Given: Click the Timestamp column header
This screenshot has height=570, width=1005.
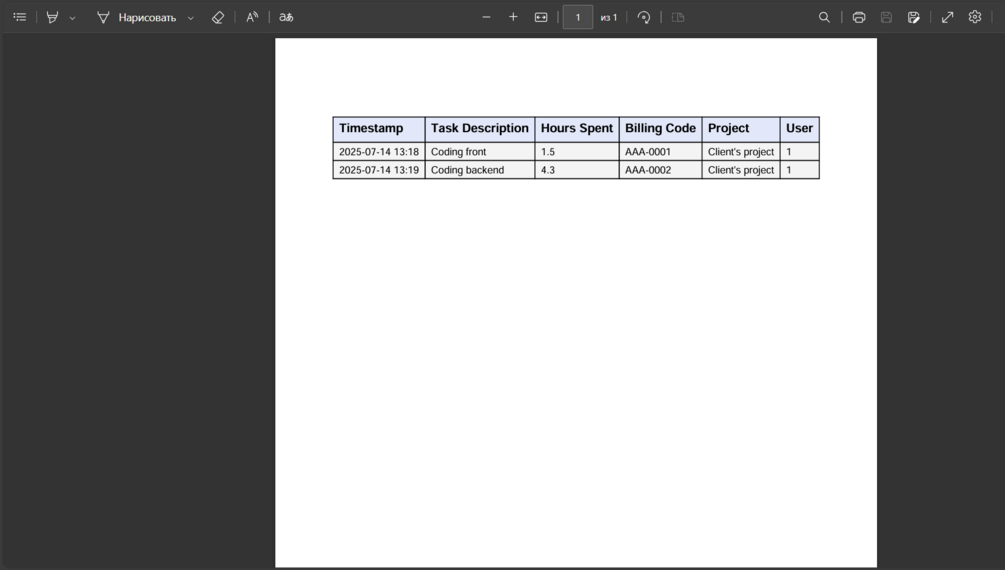Looking at the screenshot, I should tap(379, 129).
